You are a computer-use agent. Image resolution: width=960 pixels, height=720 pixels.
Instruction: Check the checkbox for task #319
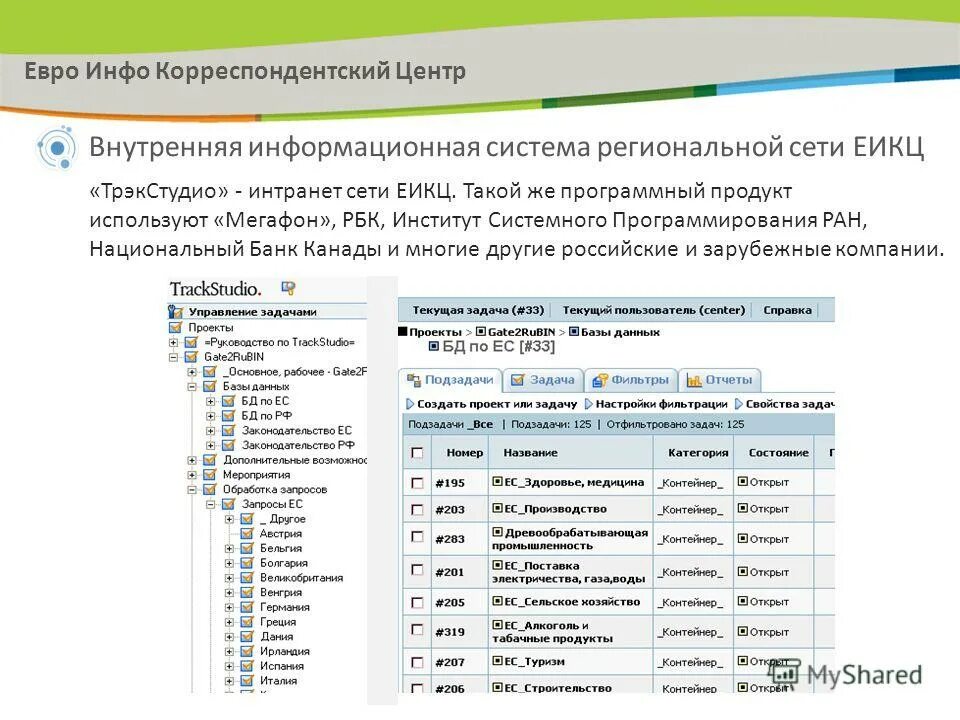pos(419,630)
